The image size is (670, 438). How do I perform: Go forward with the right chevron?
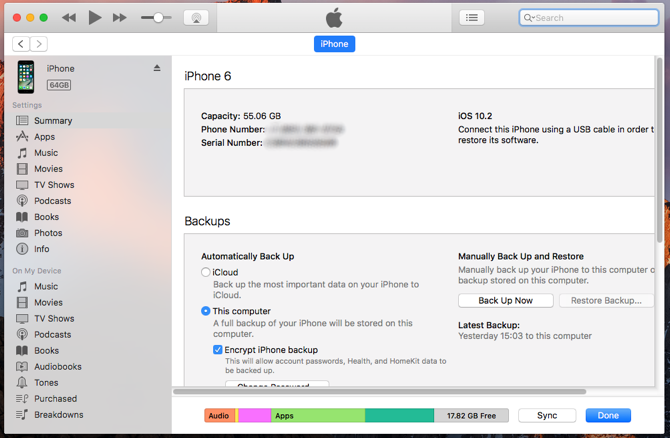tap(38, 44)
